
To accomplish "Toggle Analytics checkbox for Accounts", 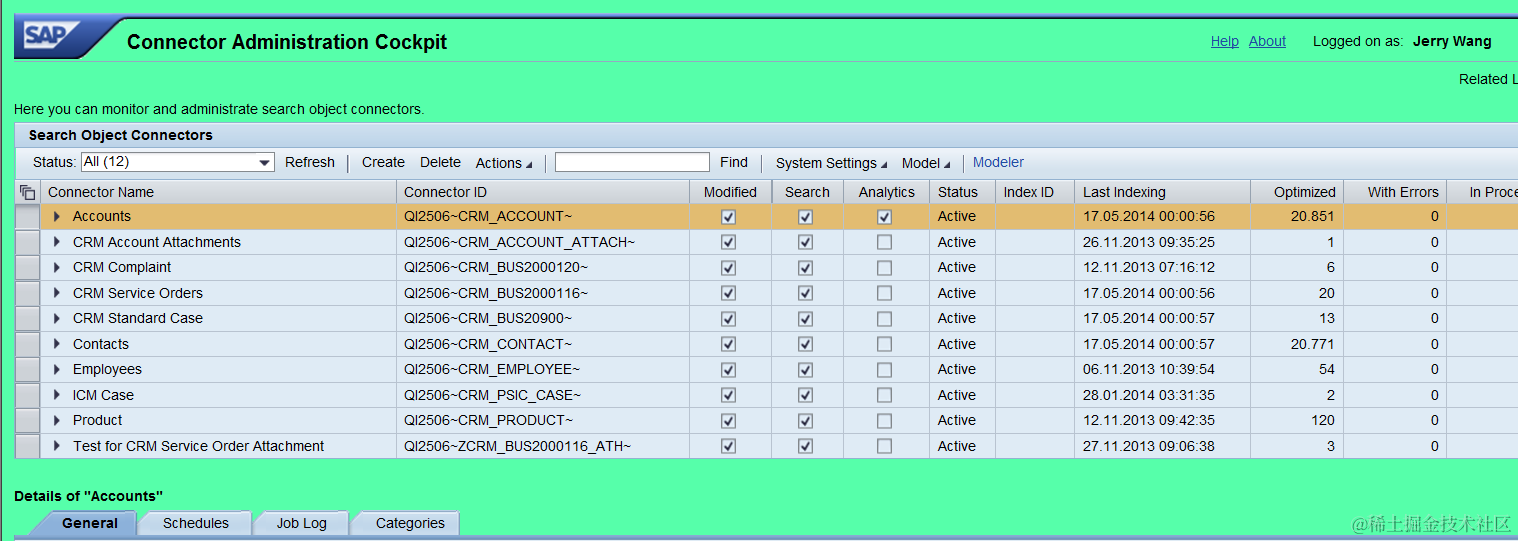I will 884,217.
